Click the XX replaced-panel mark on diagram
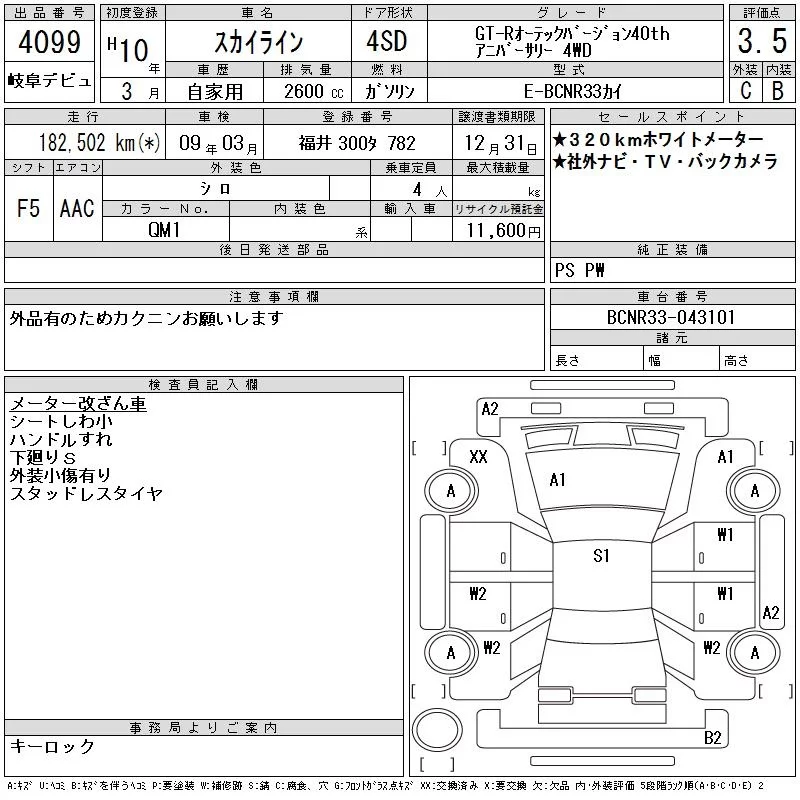This screenshot has height=800, width=800. point(478,456)
